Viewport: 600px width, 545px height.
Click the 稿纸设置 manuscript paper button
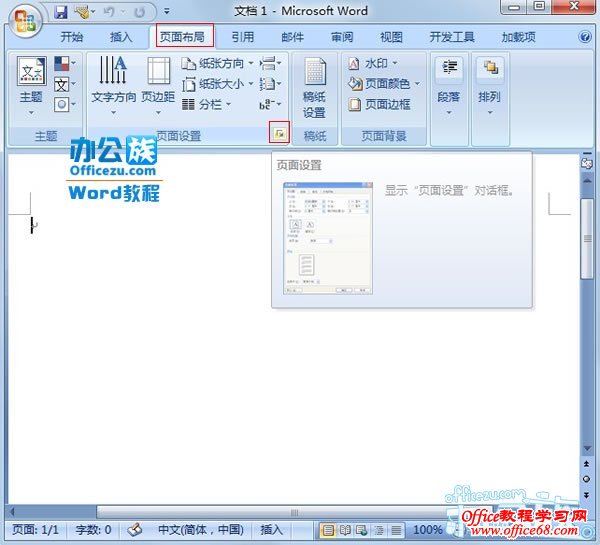point(315,89)
